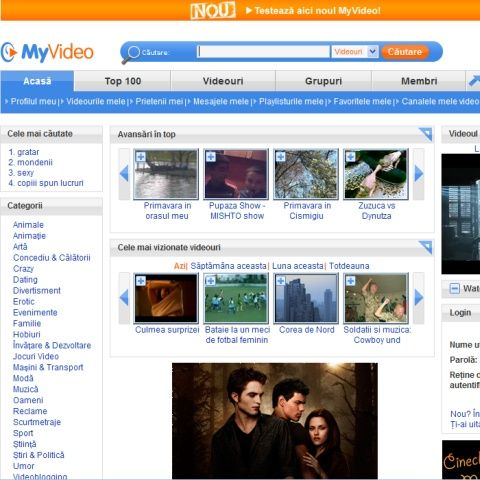Go to Playlisturile mele
The height and width of the screenshot is (480, 480).
click(291, 101)
